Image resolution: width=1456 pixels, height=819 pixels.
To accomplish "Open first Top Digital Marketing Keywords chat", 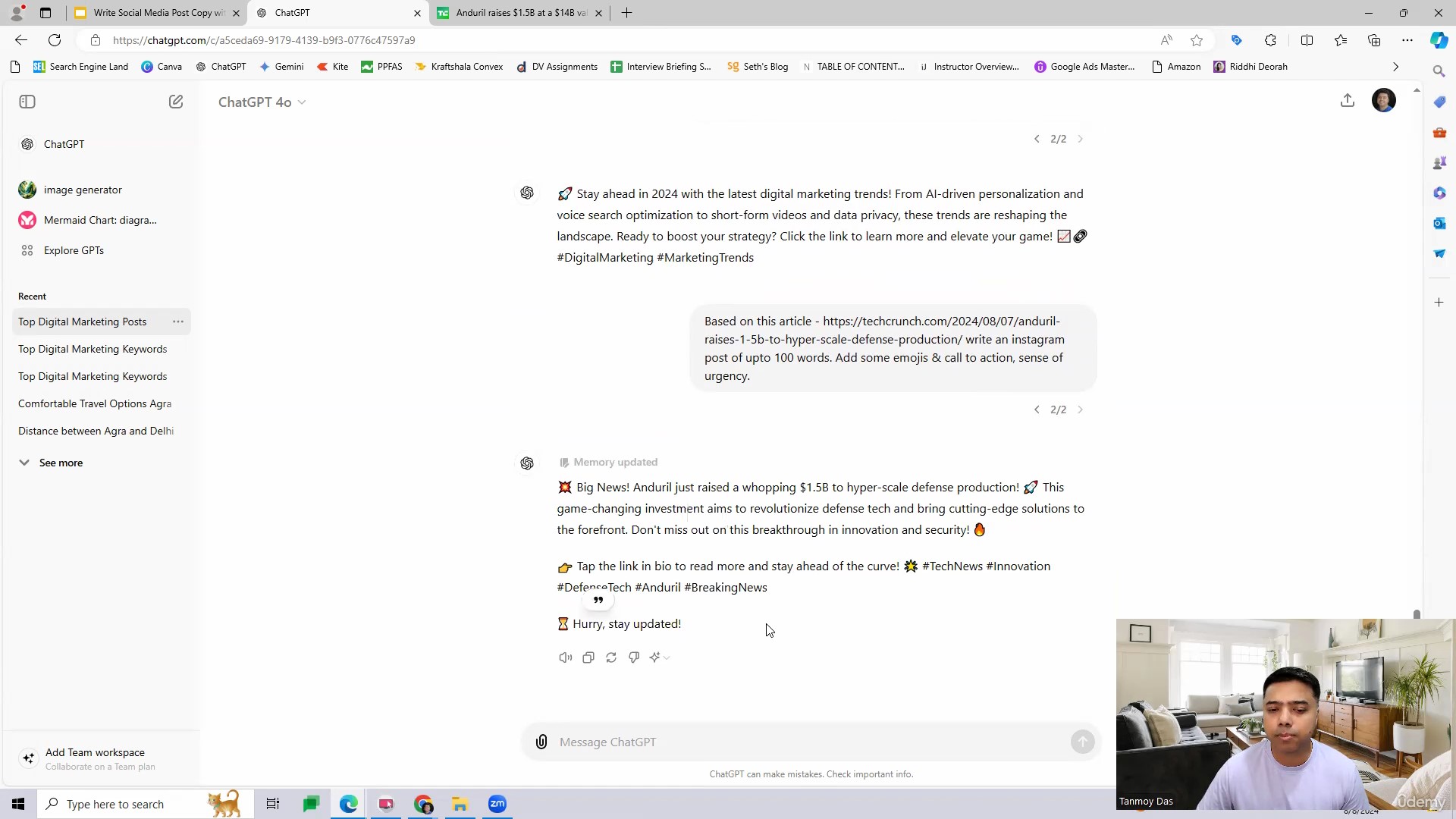I will pos(93,349).
